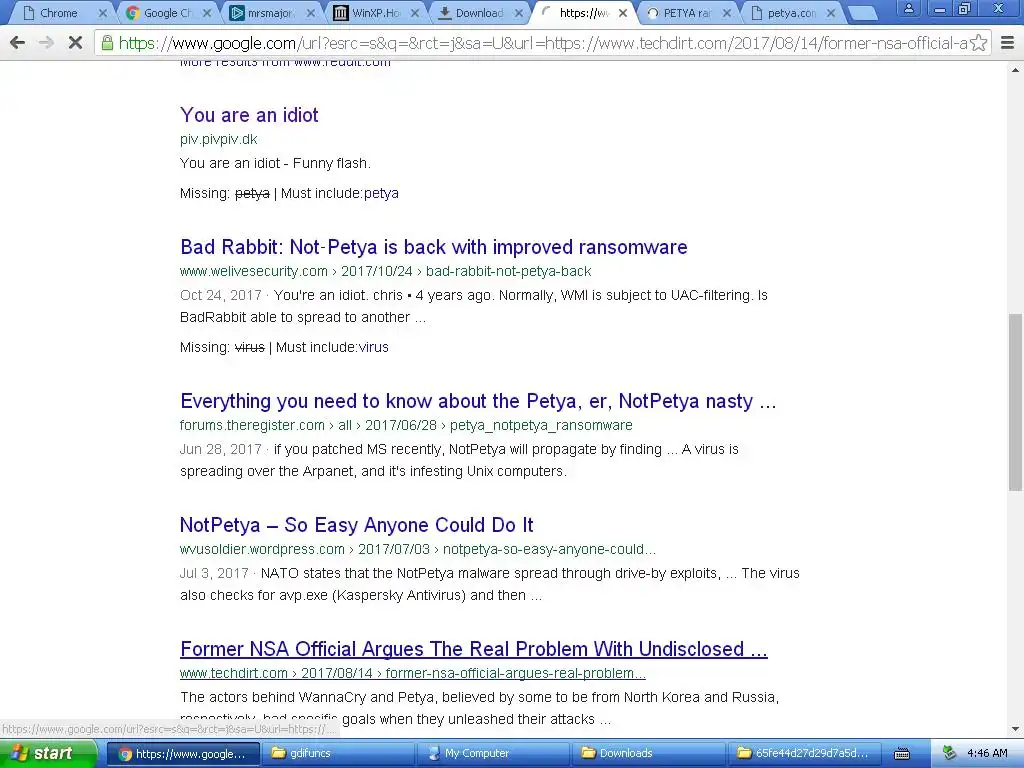
Task: Click the piv.pivpiv.dk URL text
Action: click(219, 139)
